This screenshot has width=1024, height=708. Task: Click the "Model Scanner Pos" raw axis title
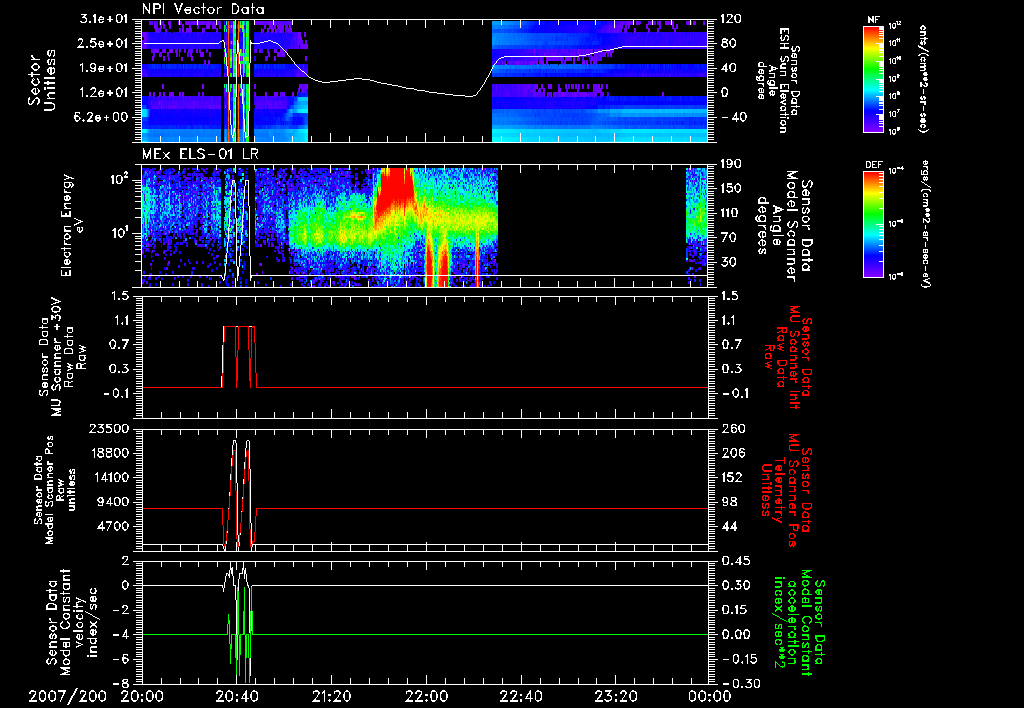coord(50,491)
